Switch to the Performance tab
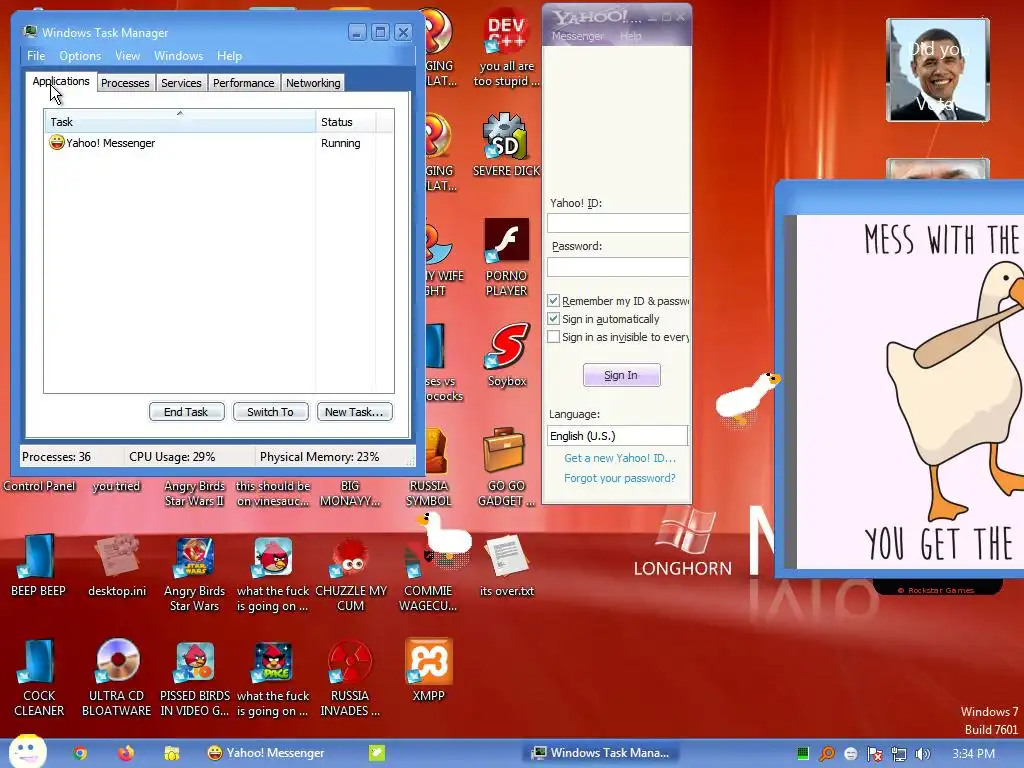Screen dimensions: 1024x768 click(244, 83)
